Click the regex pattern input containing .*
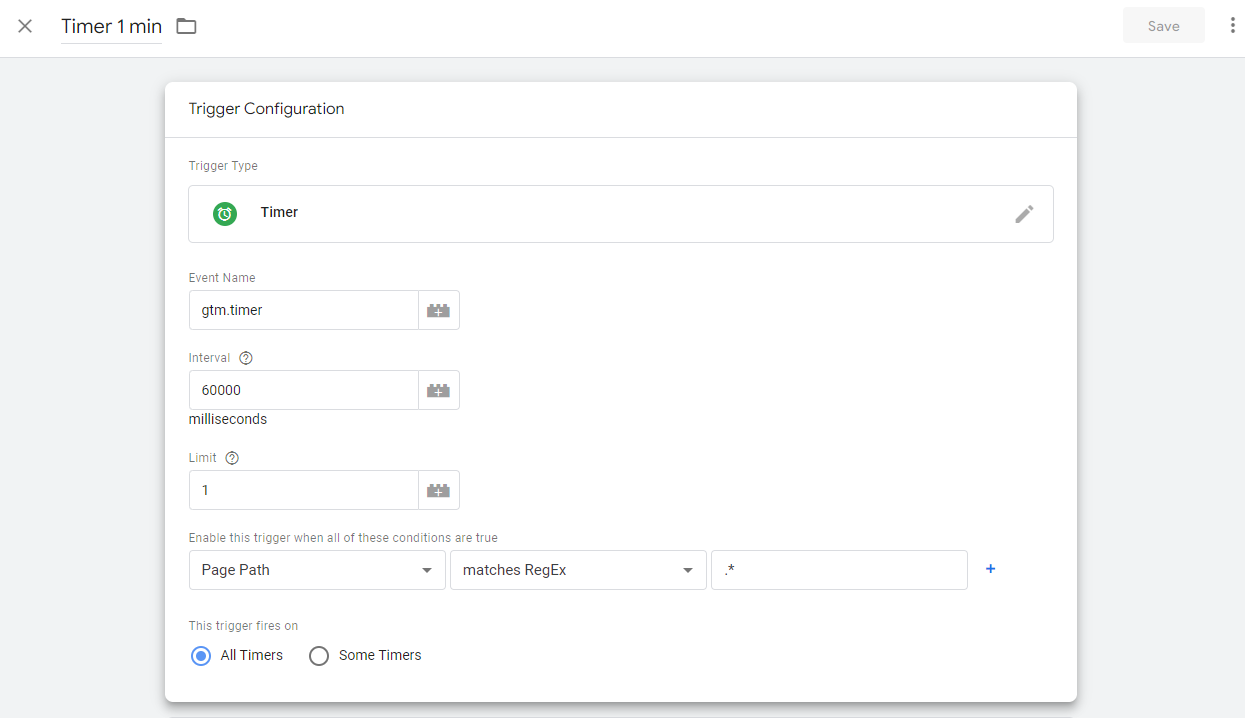Screen dimensions: 1245x718 838,569
